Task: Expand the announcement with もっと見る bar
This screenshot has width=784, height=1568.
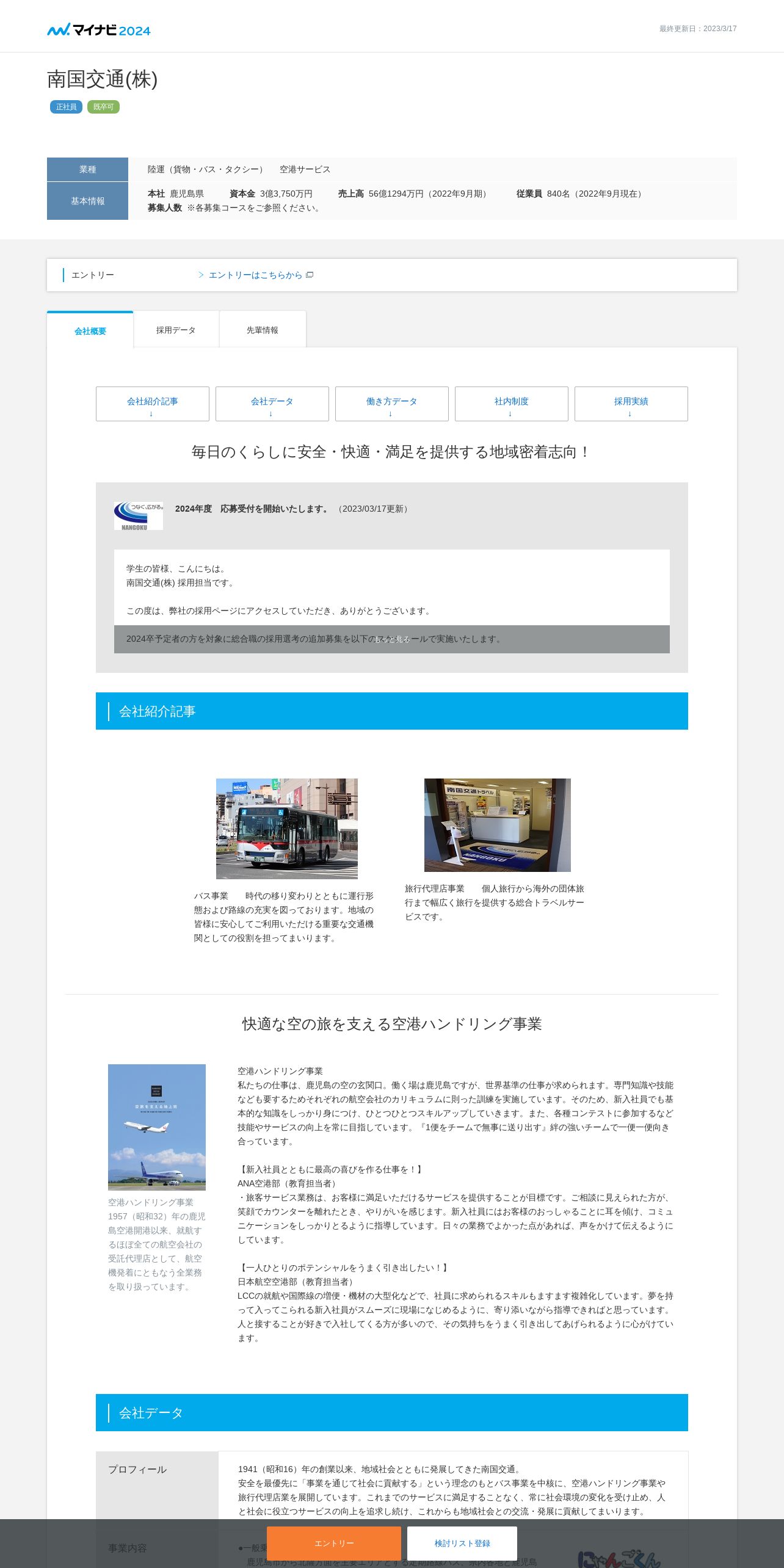Action: pyautogui.click(x=392, y=639)
